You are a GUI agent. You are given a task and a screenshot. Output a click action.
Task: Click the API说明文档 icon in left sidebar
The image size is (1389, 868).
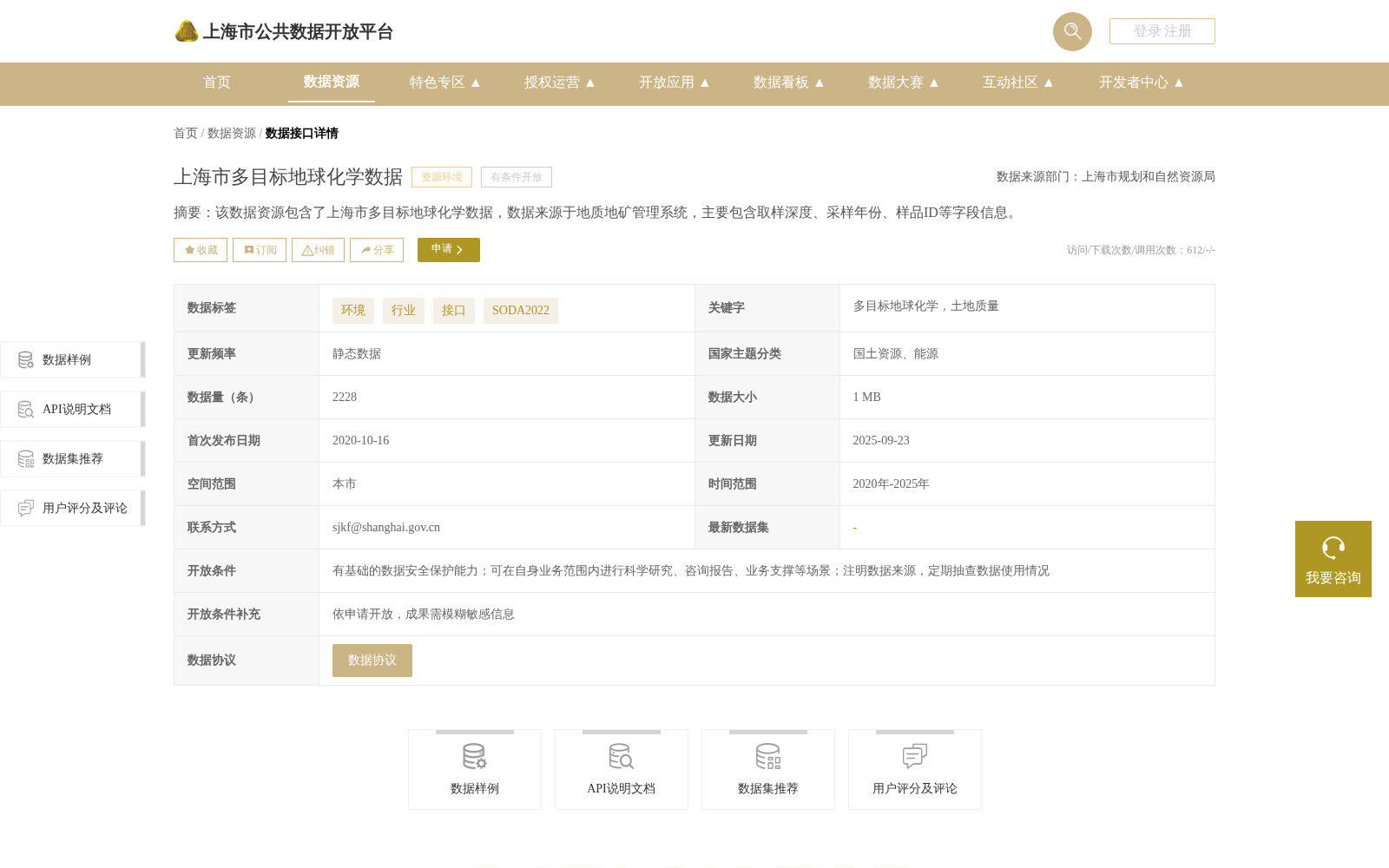pyautogui.click(x=26, y=409)
